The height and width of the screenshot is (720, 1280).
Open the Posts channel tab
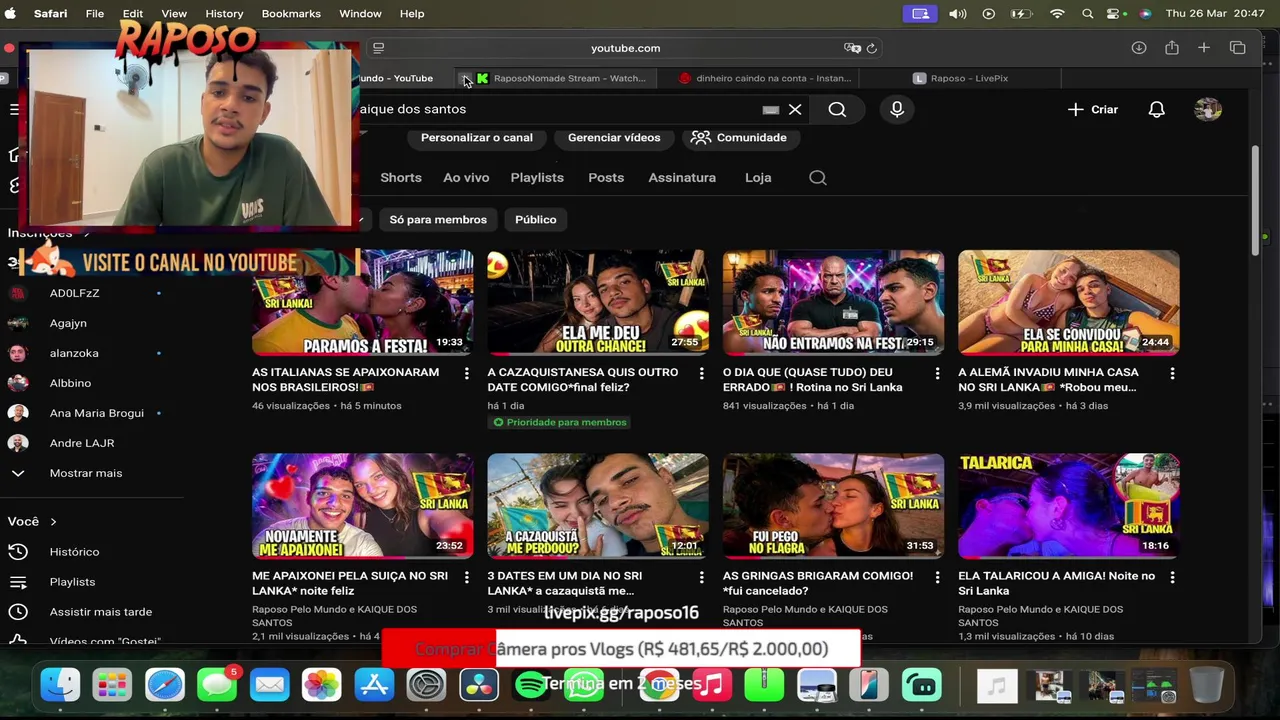click(606, 177)
